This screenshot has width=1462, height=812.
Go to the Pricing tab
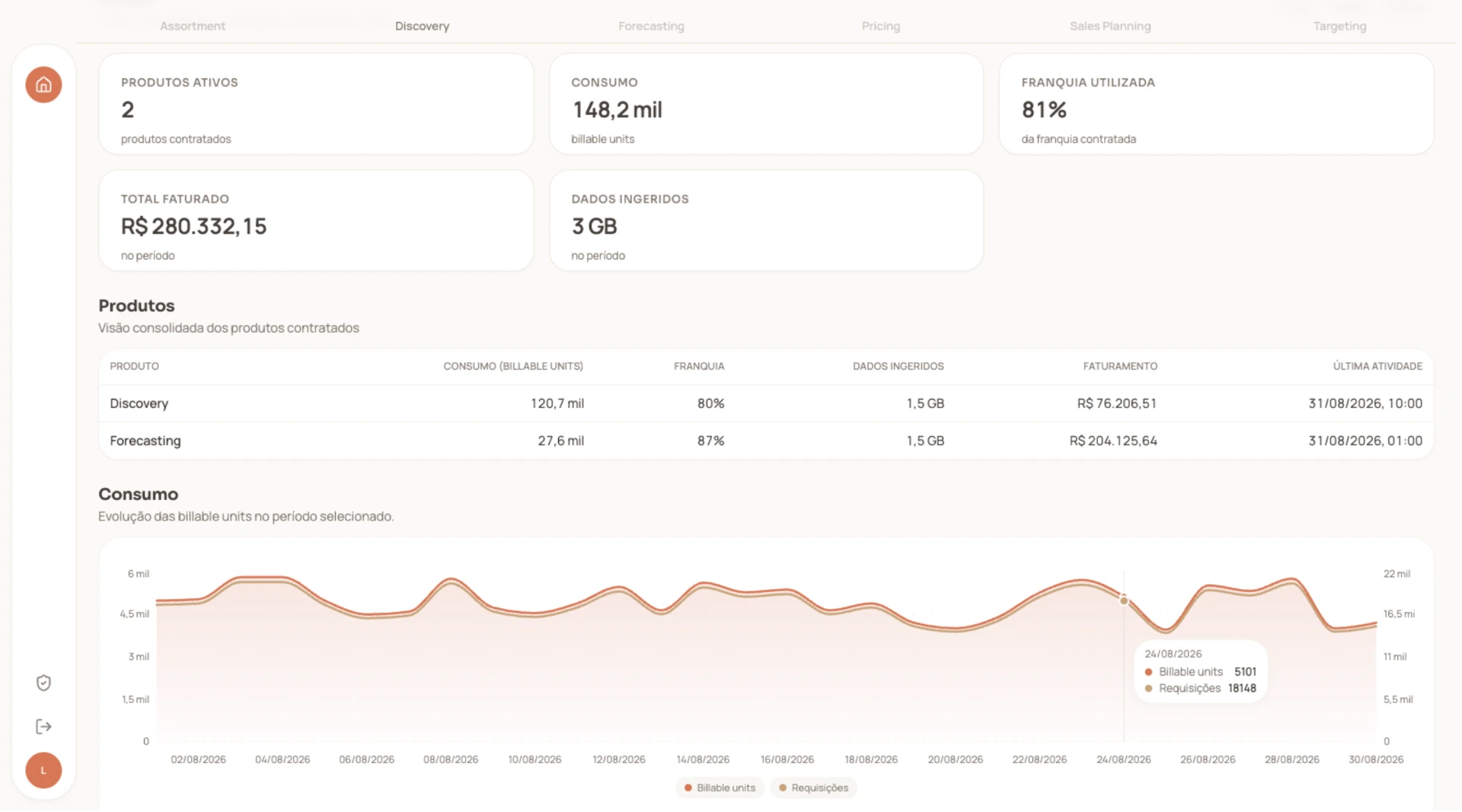881,26
